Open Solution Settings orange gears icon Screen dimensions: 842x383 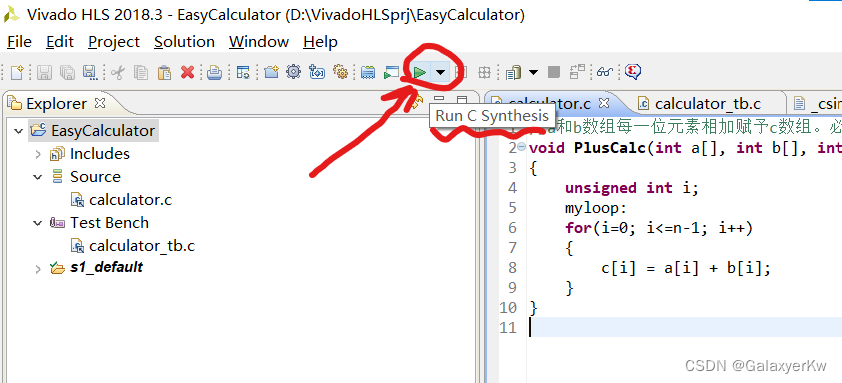point(340,71)
